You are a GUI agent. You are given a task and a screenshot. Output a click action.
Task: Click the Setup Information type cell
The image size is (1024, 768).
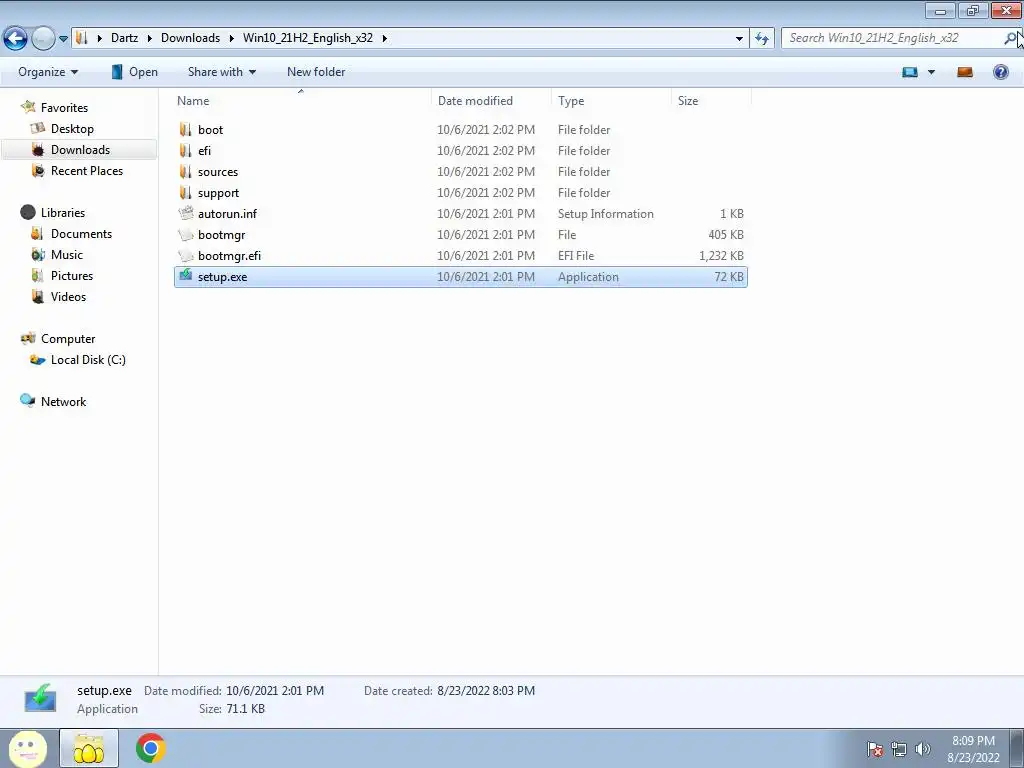click(605, 214)
